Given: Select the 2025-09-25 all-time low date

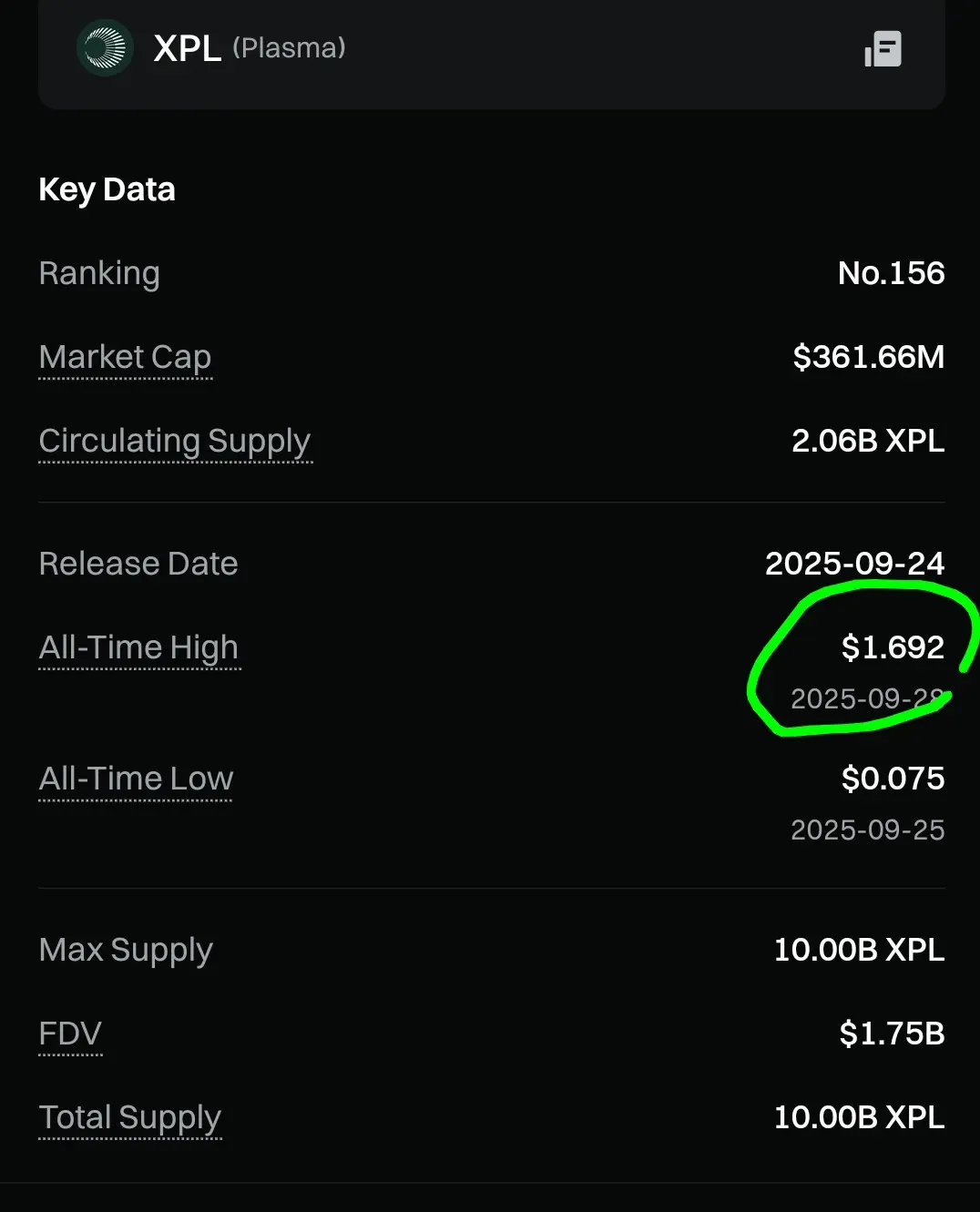Looking at the screenshot, I should [867, 830].
